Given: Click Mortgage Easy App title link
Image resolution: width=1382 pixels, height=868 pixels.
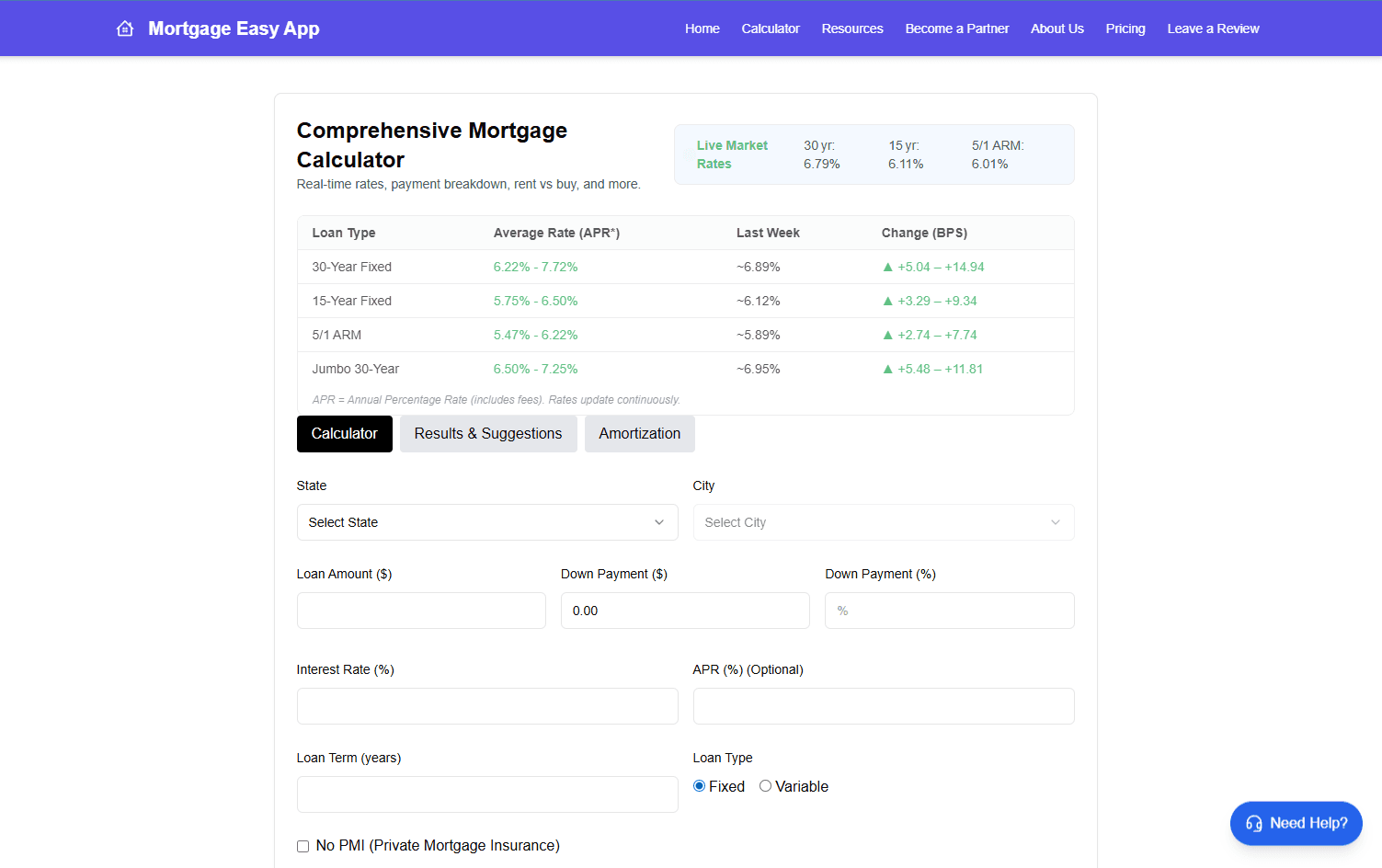Looking at the screenshot, I should (234, 29).
